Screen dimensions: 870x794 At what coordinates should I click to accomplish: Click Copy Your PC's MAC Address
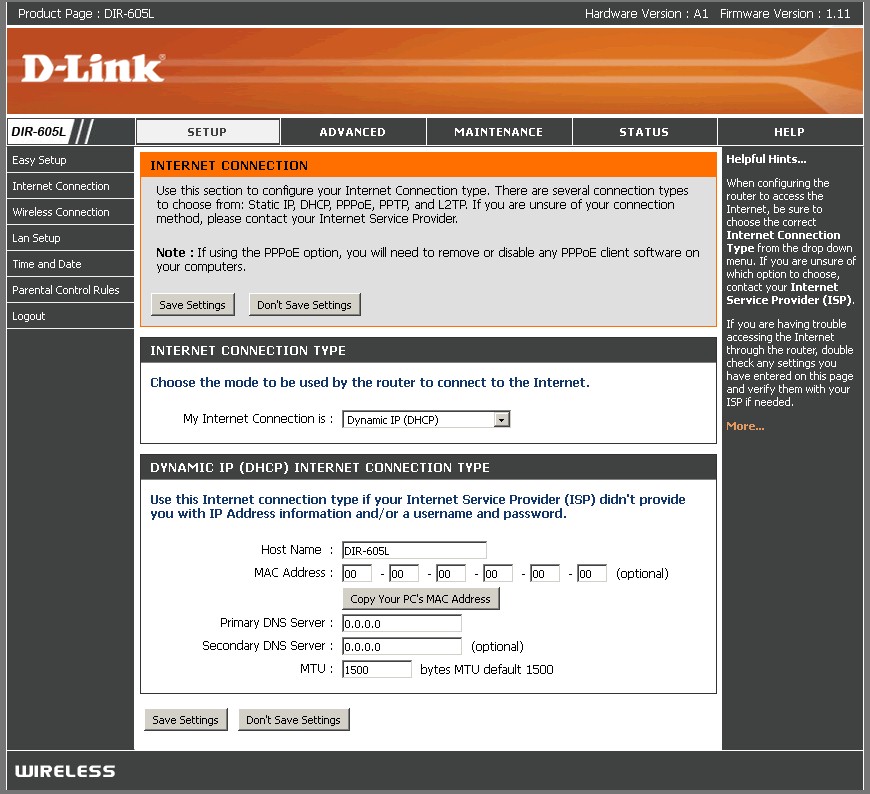pyautogui.click(x=421, y=599)
